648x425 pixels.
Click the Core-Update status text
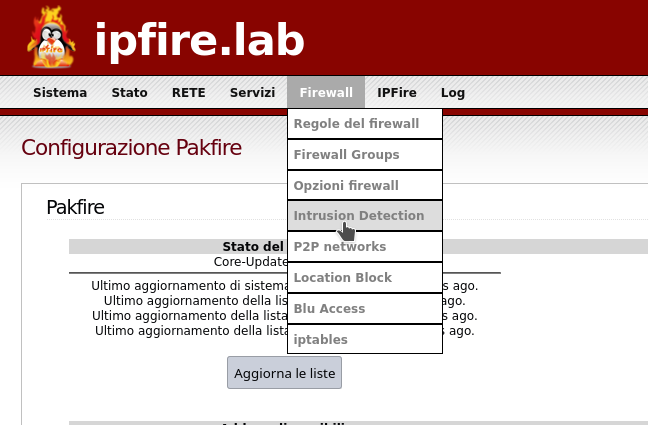pyautogui.click(x=250, y=262)
